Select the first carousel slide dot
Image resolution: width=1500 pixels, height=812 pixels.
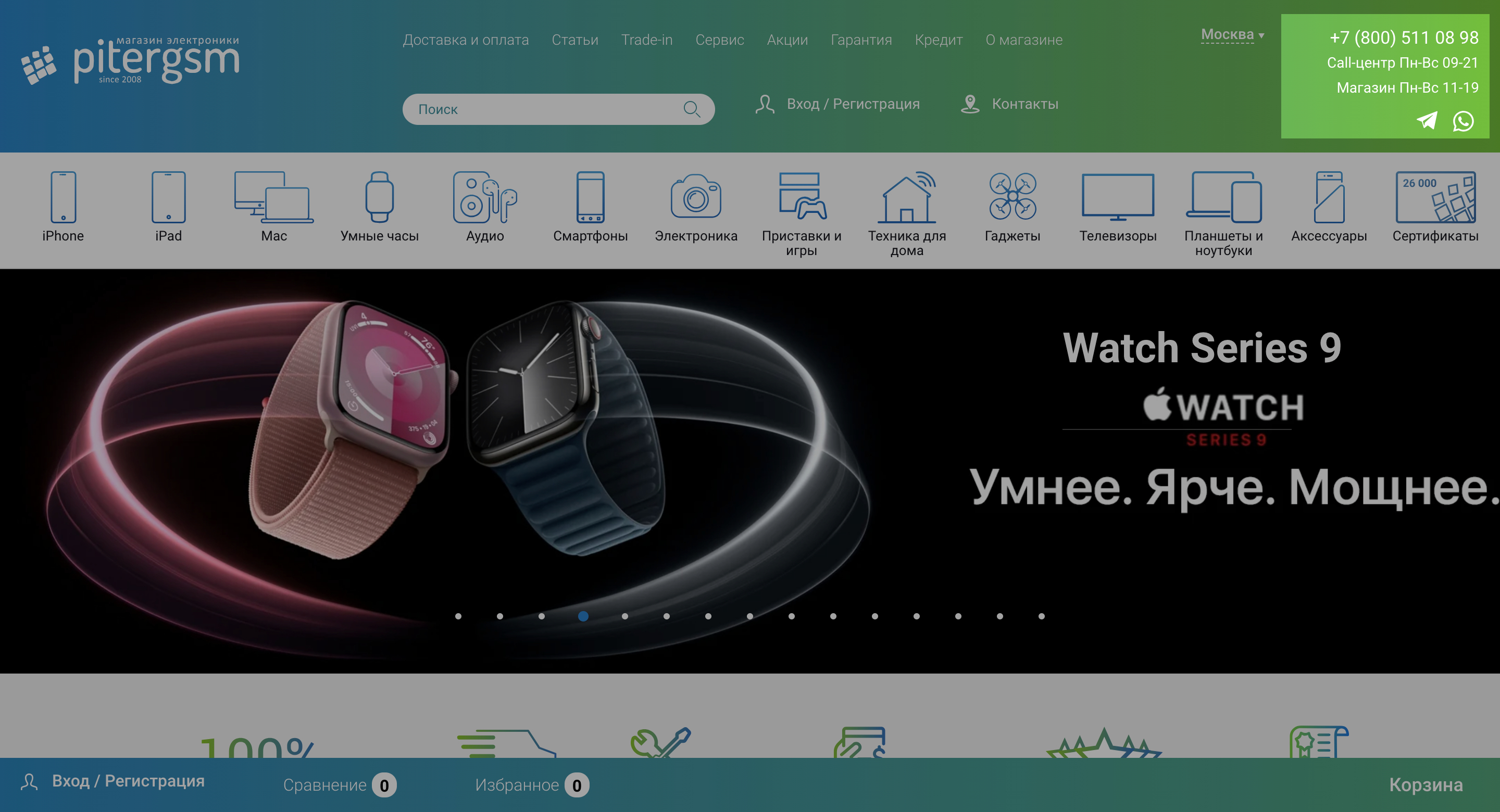point(458,616)
